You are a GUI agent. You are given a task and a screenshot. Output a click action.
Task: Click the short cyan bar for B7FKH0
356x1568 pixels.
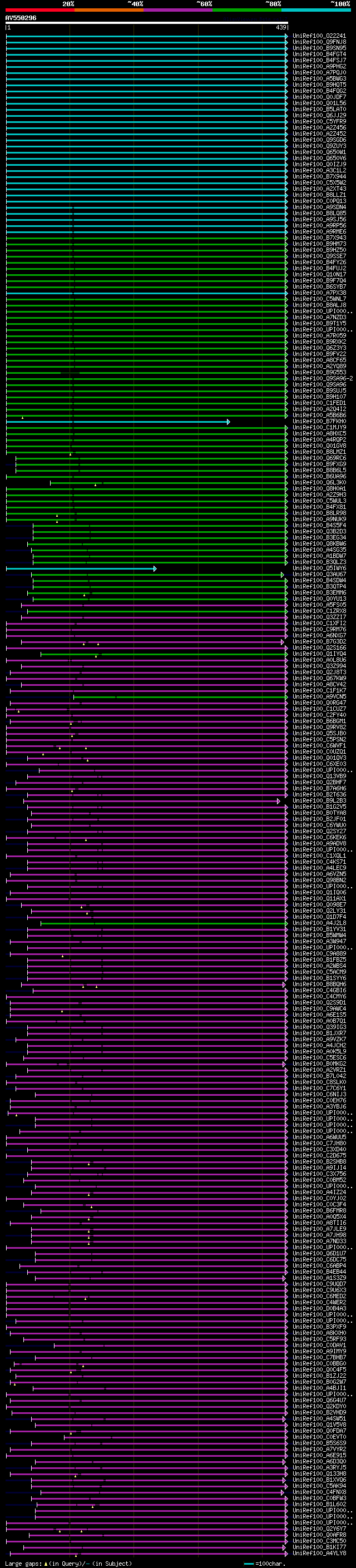tap(118, 421)
